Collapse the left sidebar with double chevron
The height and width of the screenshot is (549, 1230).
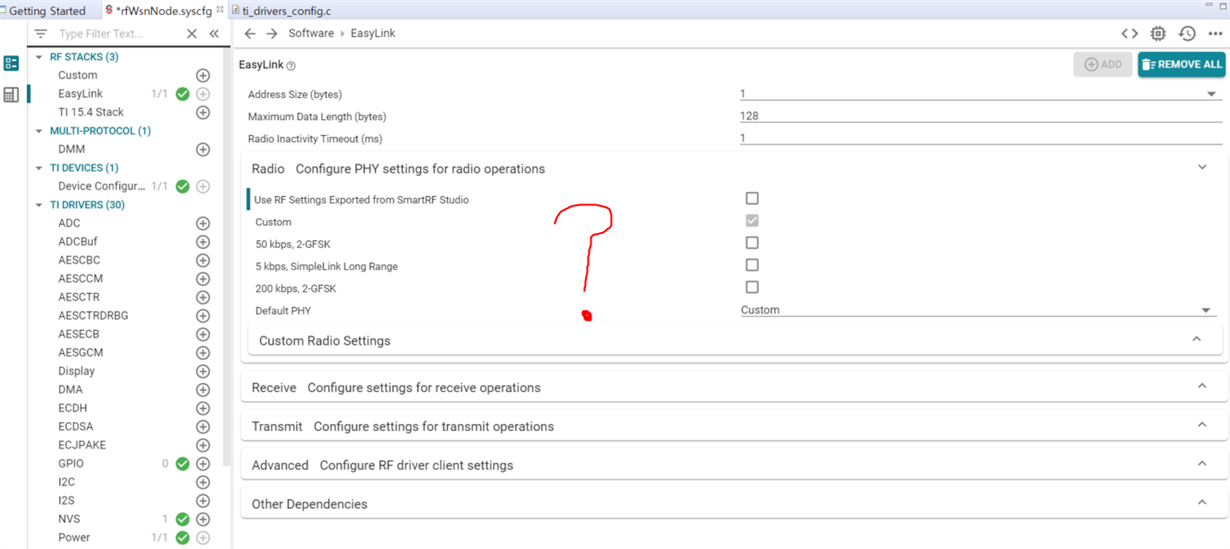(214, 33)
